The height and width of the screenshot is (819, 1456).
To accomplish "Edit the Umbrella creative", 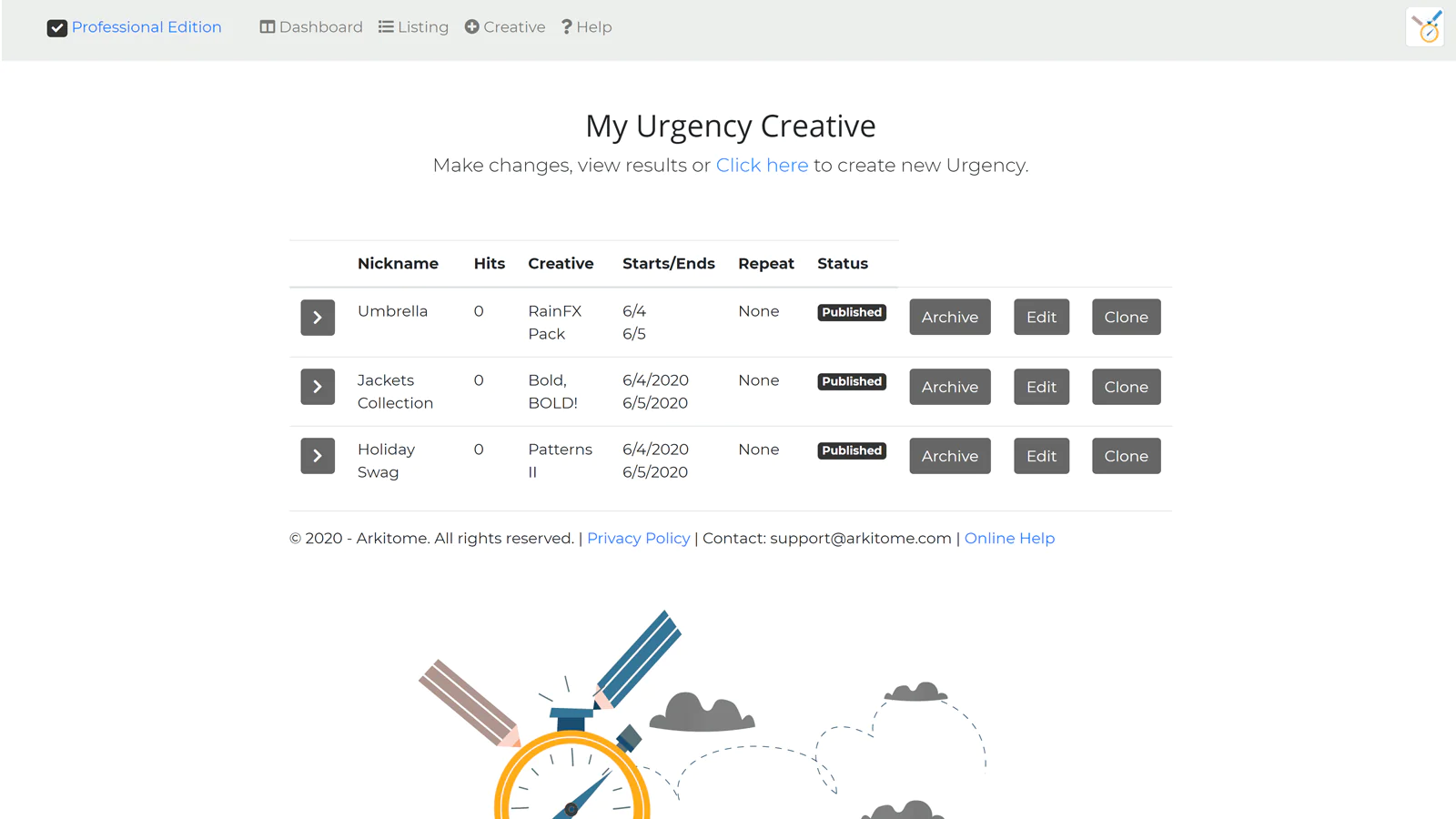I will 1042,318.
